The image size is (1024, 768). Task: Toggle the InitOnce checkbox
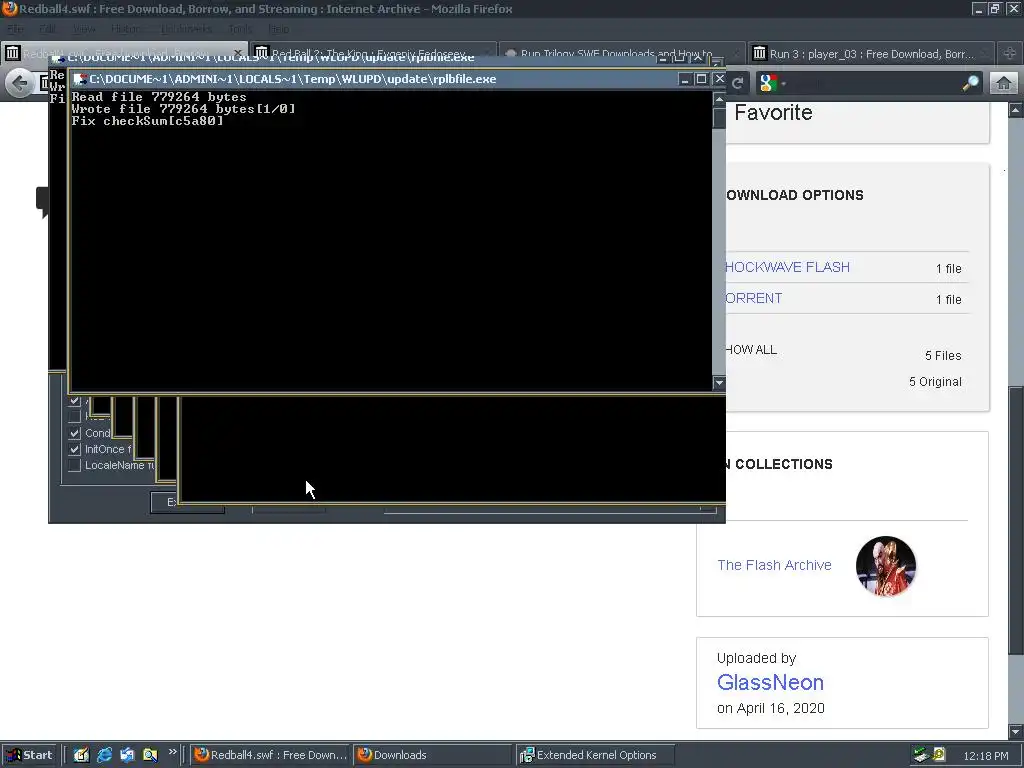point(74,449)
